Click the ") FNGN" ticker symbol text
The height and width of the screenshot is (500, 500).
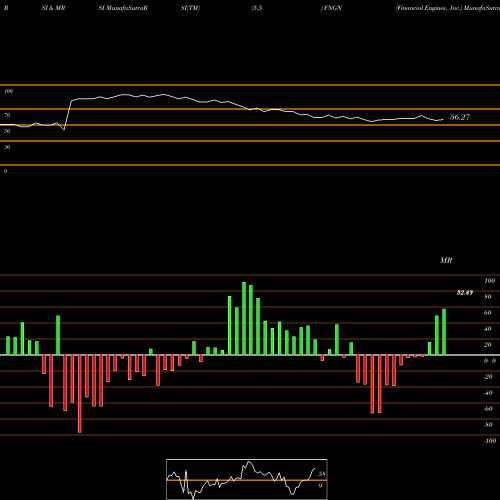pos(331,8)
